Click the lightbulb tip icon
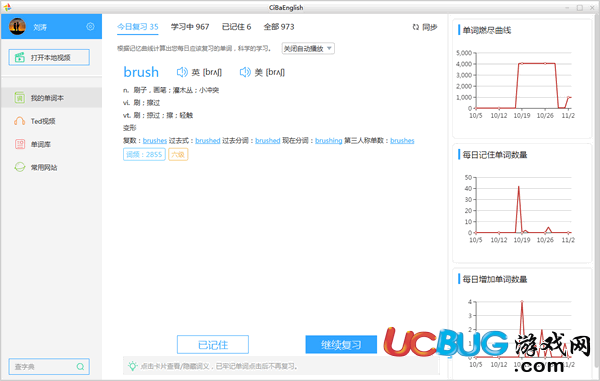600x381 pixels. click(132, 366)
